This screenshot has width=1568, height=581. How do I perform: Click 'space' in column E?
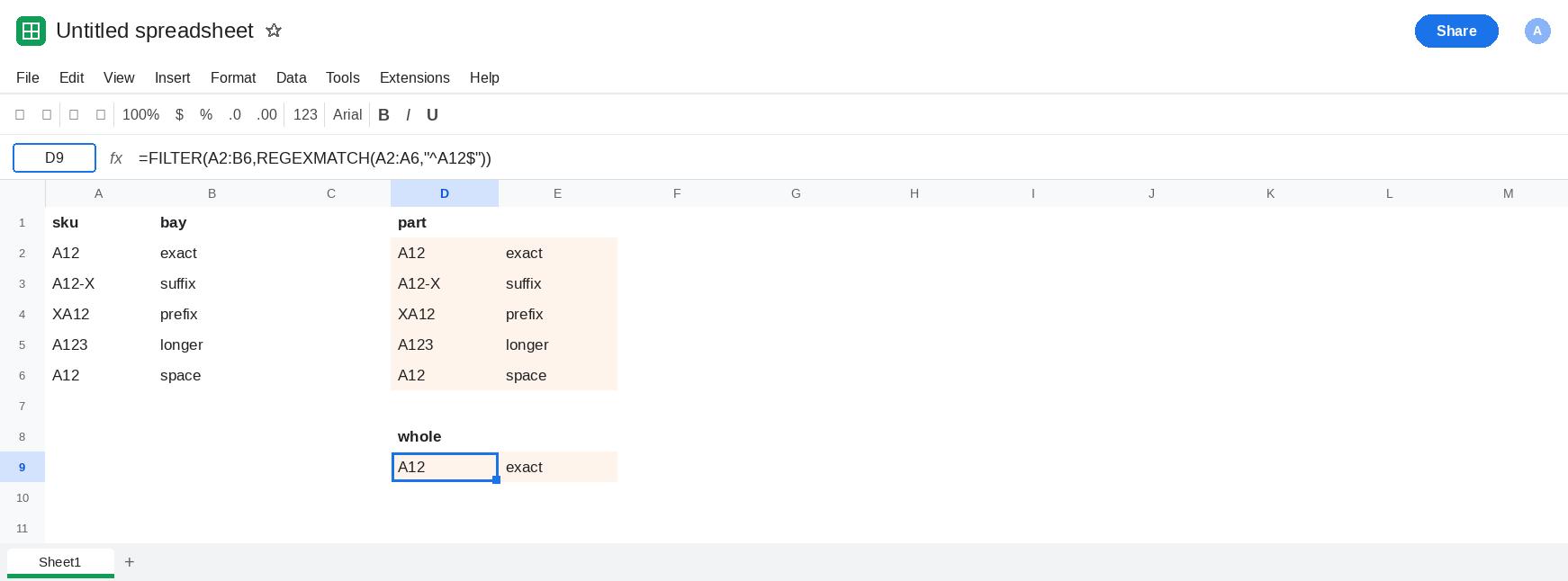(558, 375)
